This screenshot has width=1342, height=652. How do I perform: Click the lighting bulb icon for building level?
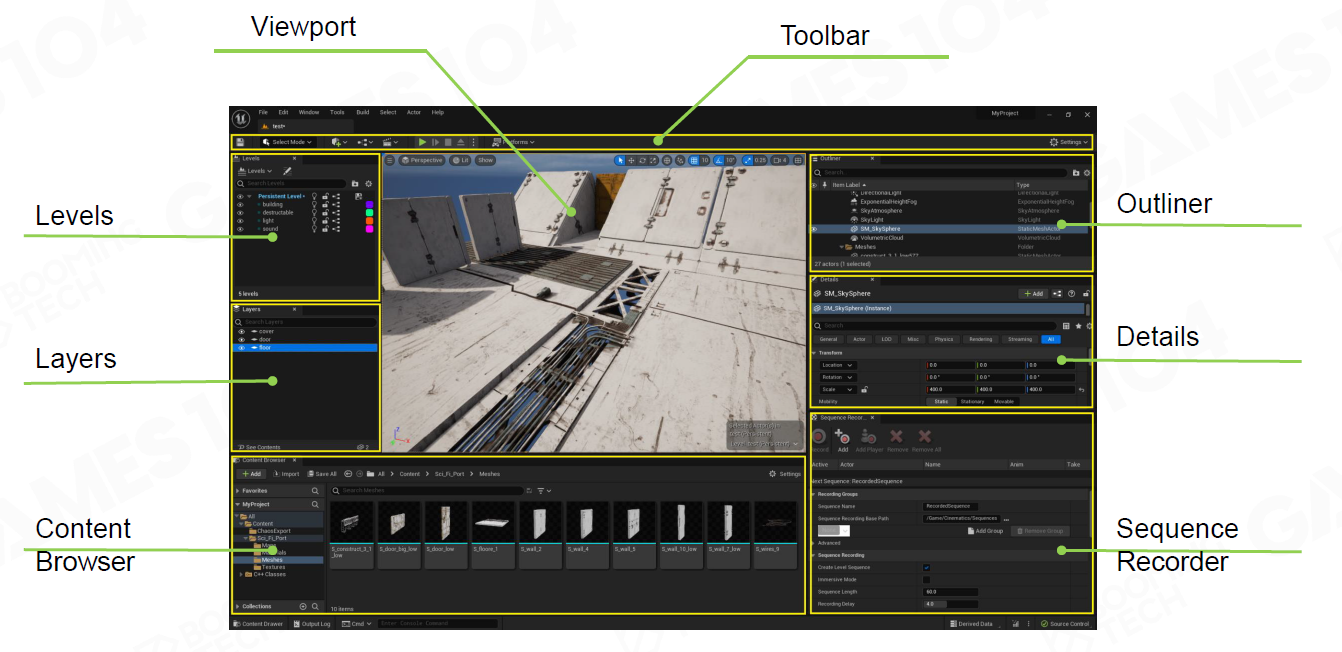point(314,204)
